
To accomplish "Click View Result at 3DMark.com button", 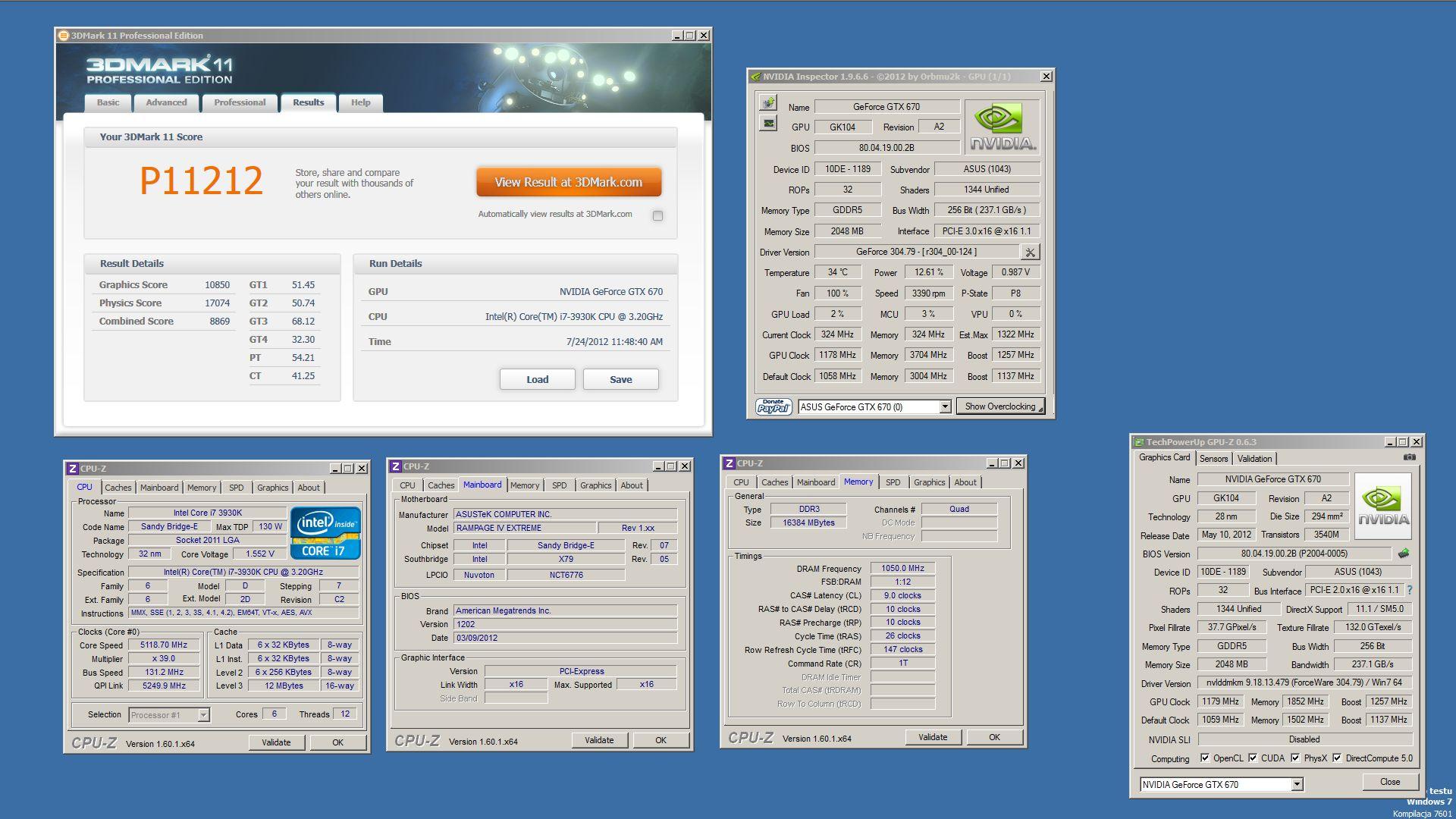I will point(569,182).
